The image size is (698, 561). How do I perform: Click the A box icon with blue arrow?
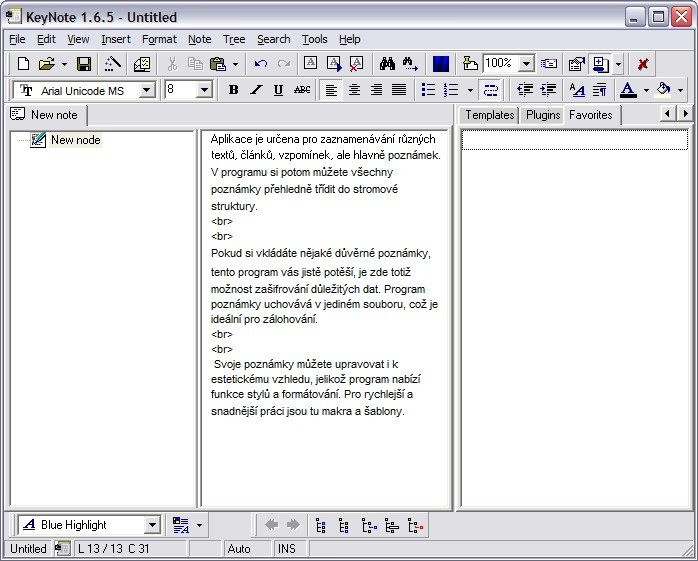pyautogui.click(x=334, y=64)
